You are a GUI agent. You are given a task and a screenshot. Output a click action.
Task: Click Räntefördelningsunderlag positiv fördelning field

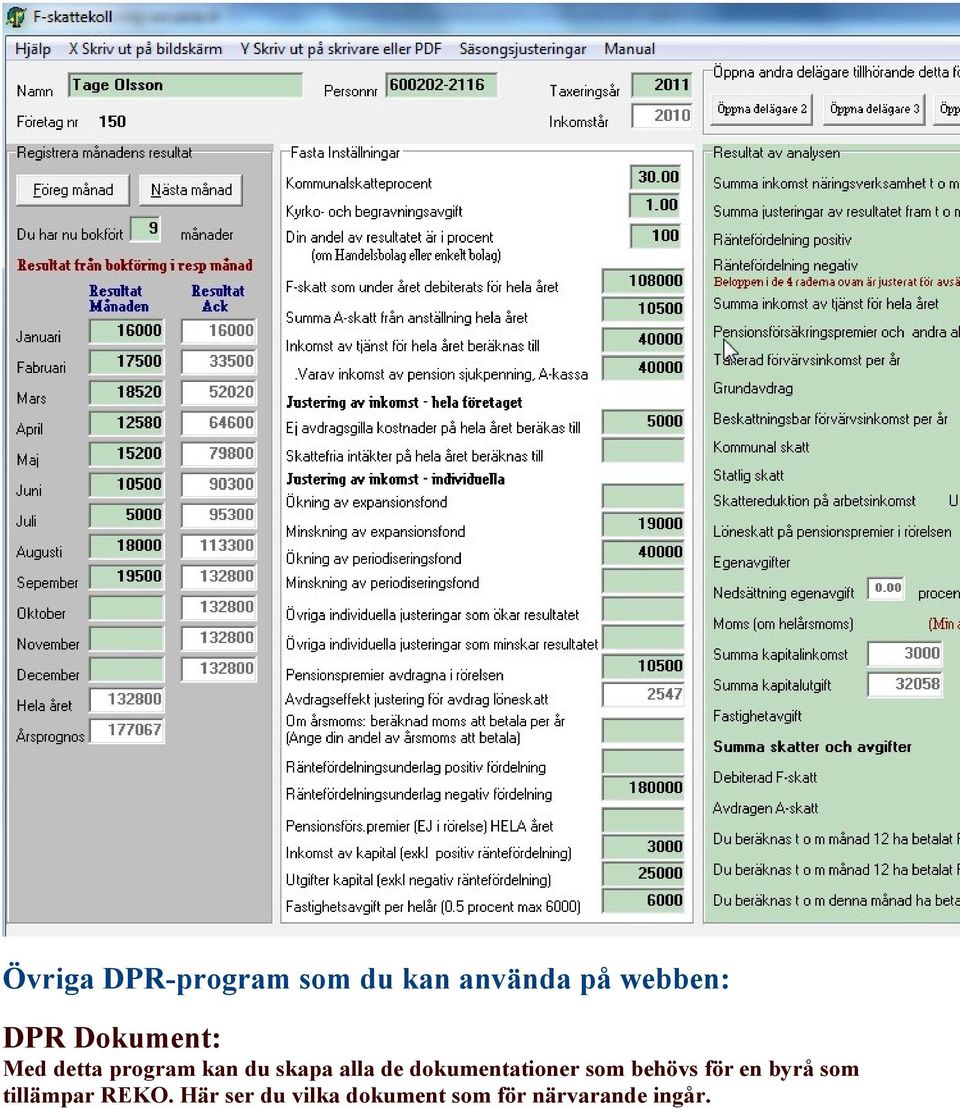pos(643,761)
